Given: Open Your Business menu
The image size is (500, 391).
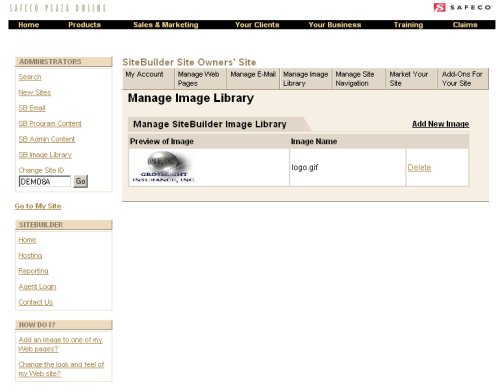Looking at the screenshot, I should (335, 25).
